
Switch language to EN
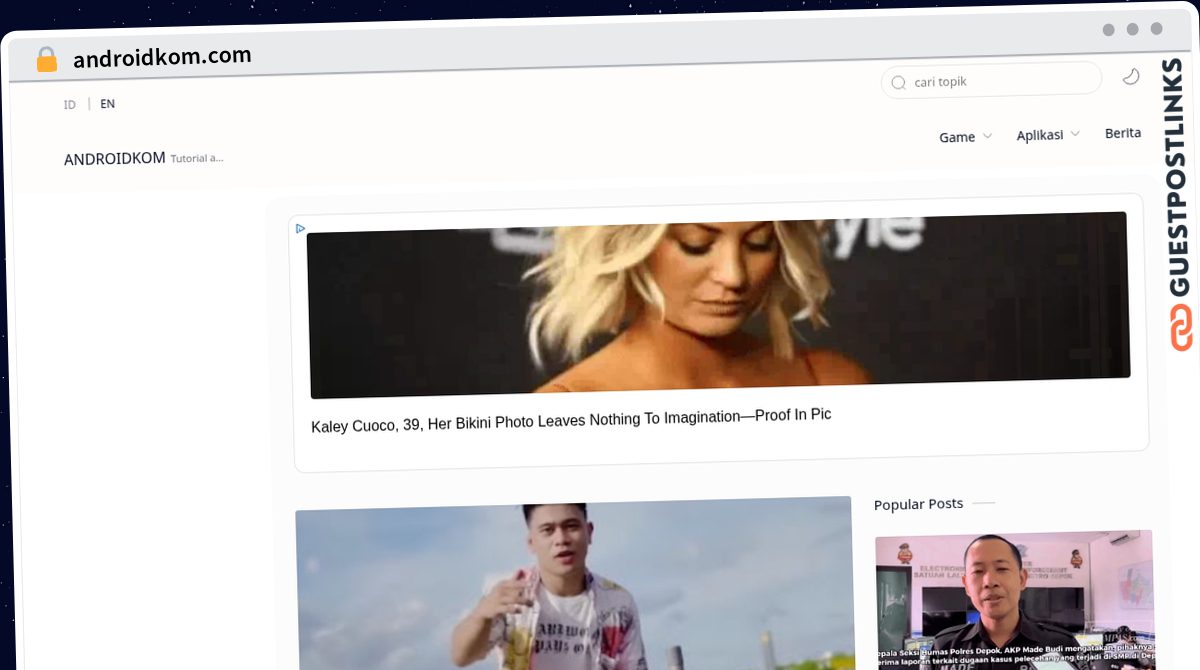pos(107,104)
